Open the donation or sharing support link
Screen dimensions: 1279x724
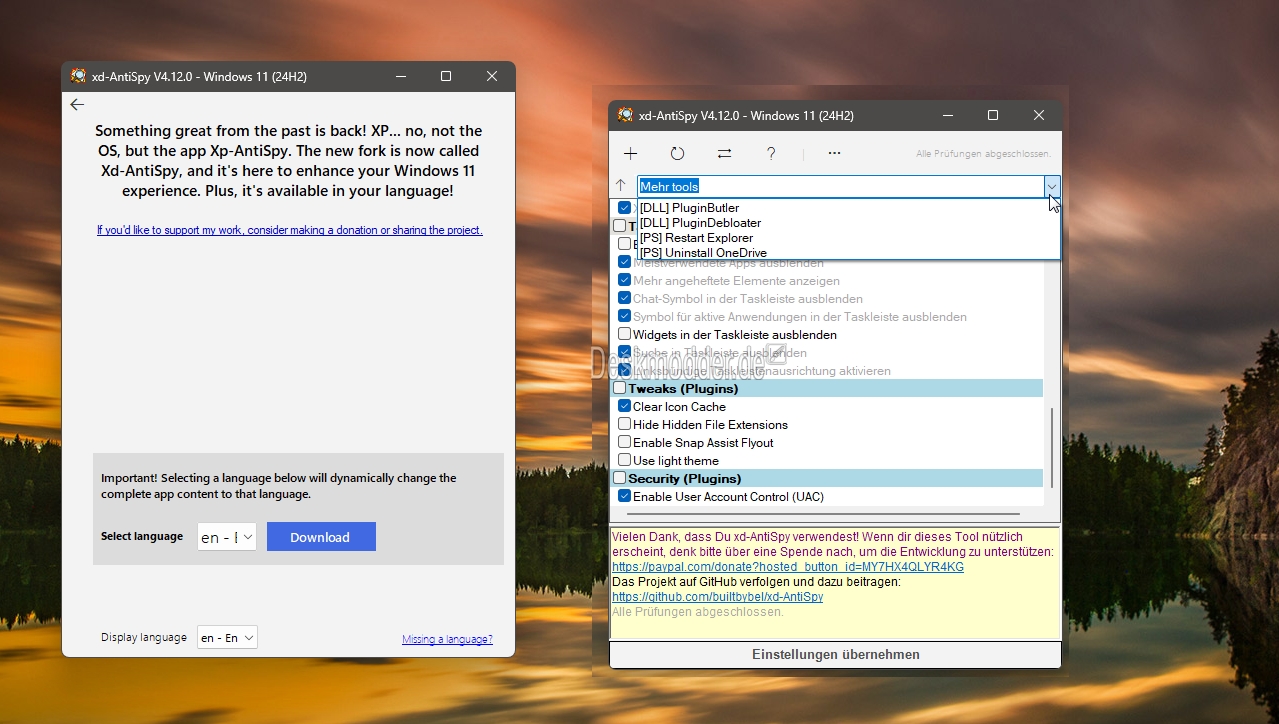(290, 230)
